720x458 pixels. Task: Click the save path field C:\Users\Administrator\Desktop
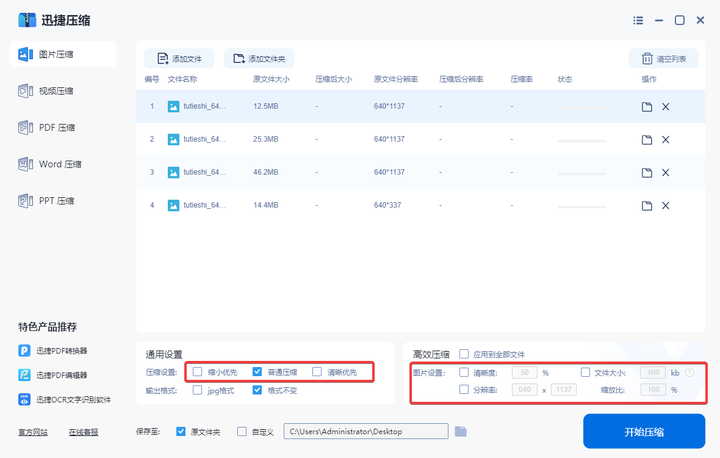coord(366,431)
